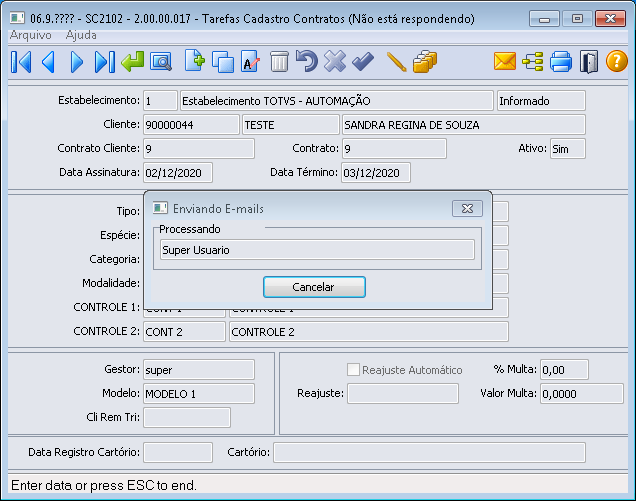The height and width of the screenshot is (501, 636).
Task: Click the envelope email icon
Action: pos(505,62)
